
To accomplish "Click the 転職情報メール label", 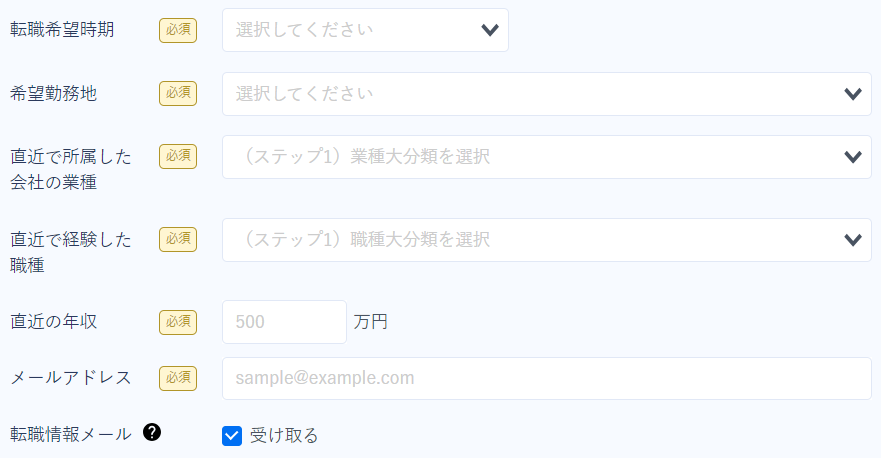I will 71,434.
